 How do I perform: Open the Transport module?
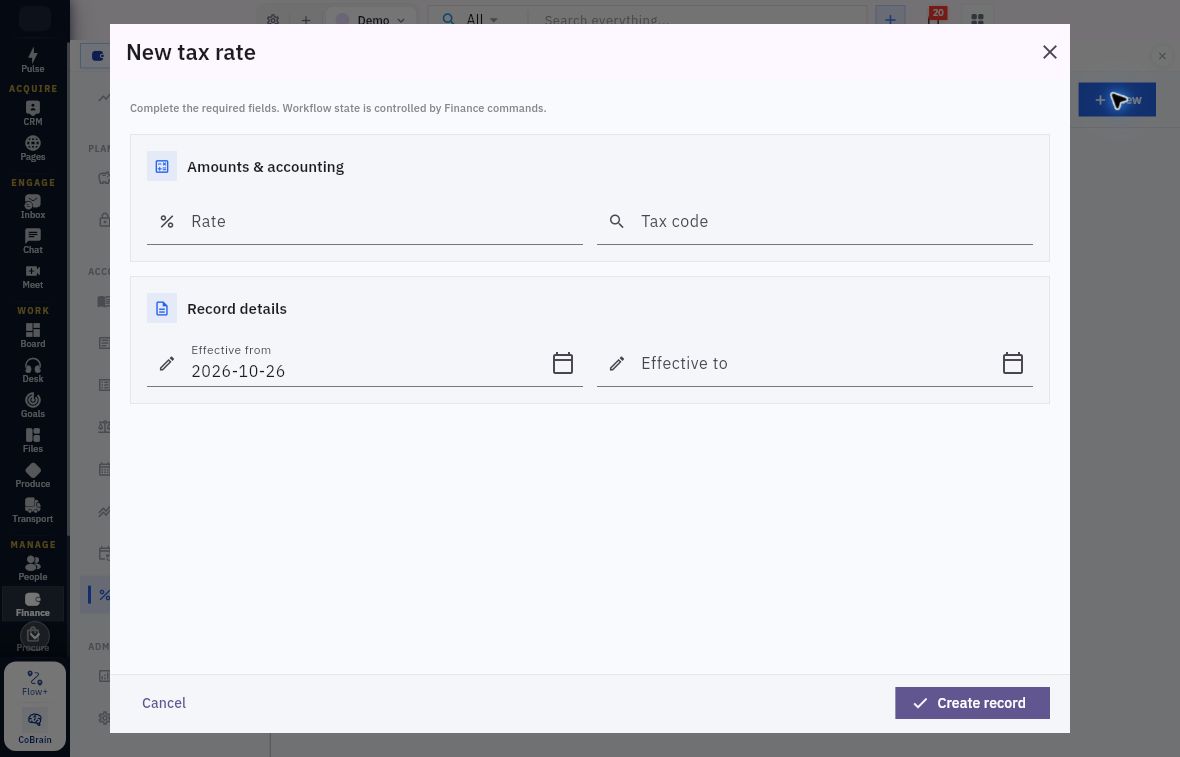tap(32, 510)
